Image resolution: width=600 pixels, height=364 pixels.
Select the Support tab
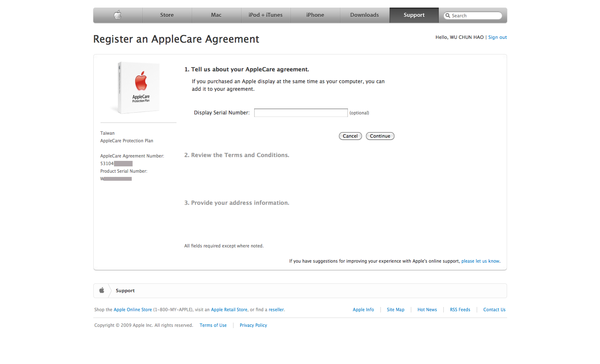click(x=414, y=15)
